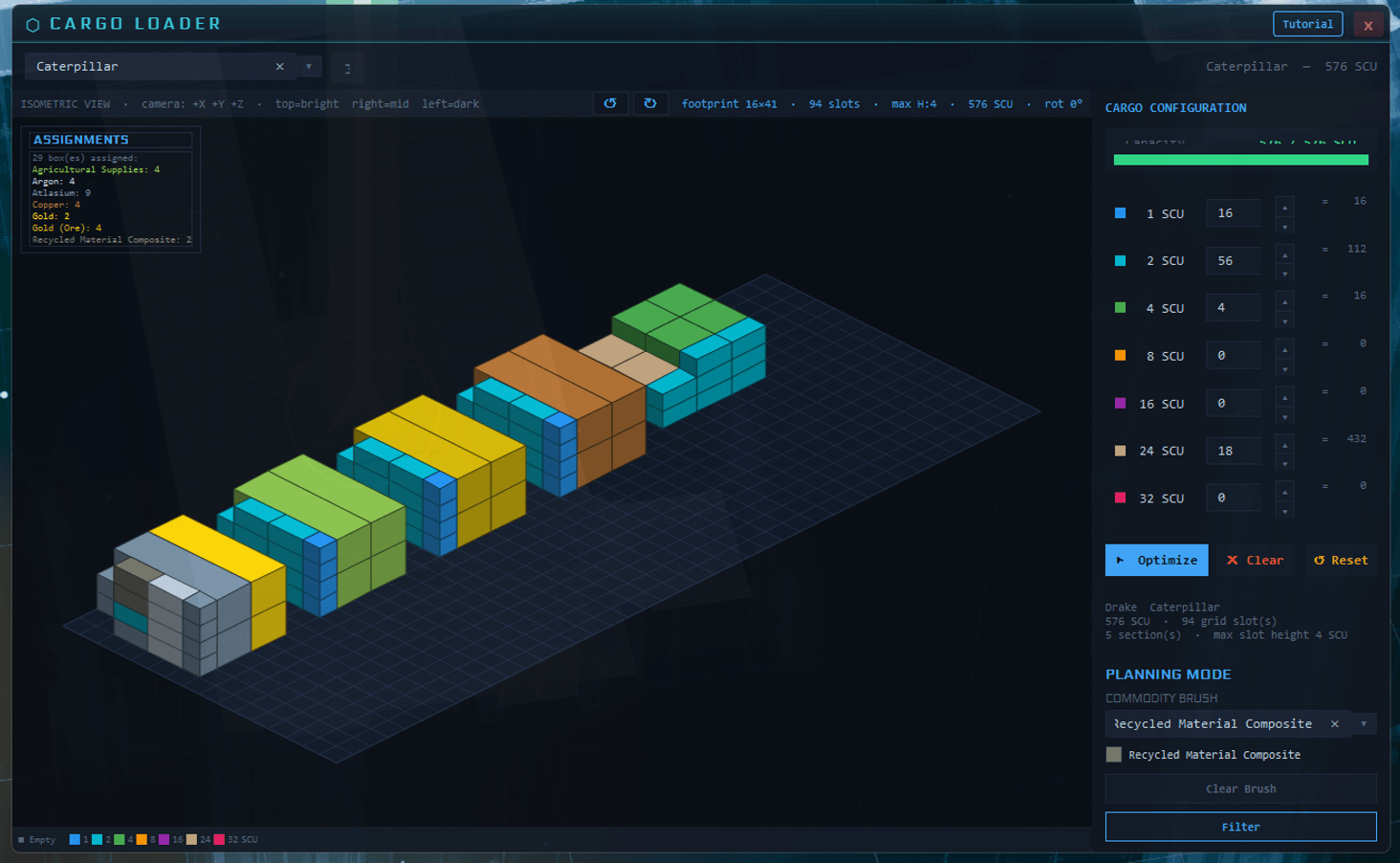The width and height of the screenshot is (1400, 863).
Task: Expand the commodity brush dropdown
Action: pyautogui.click(x=1364, y=724)
